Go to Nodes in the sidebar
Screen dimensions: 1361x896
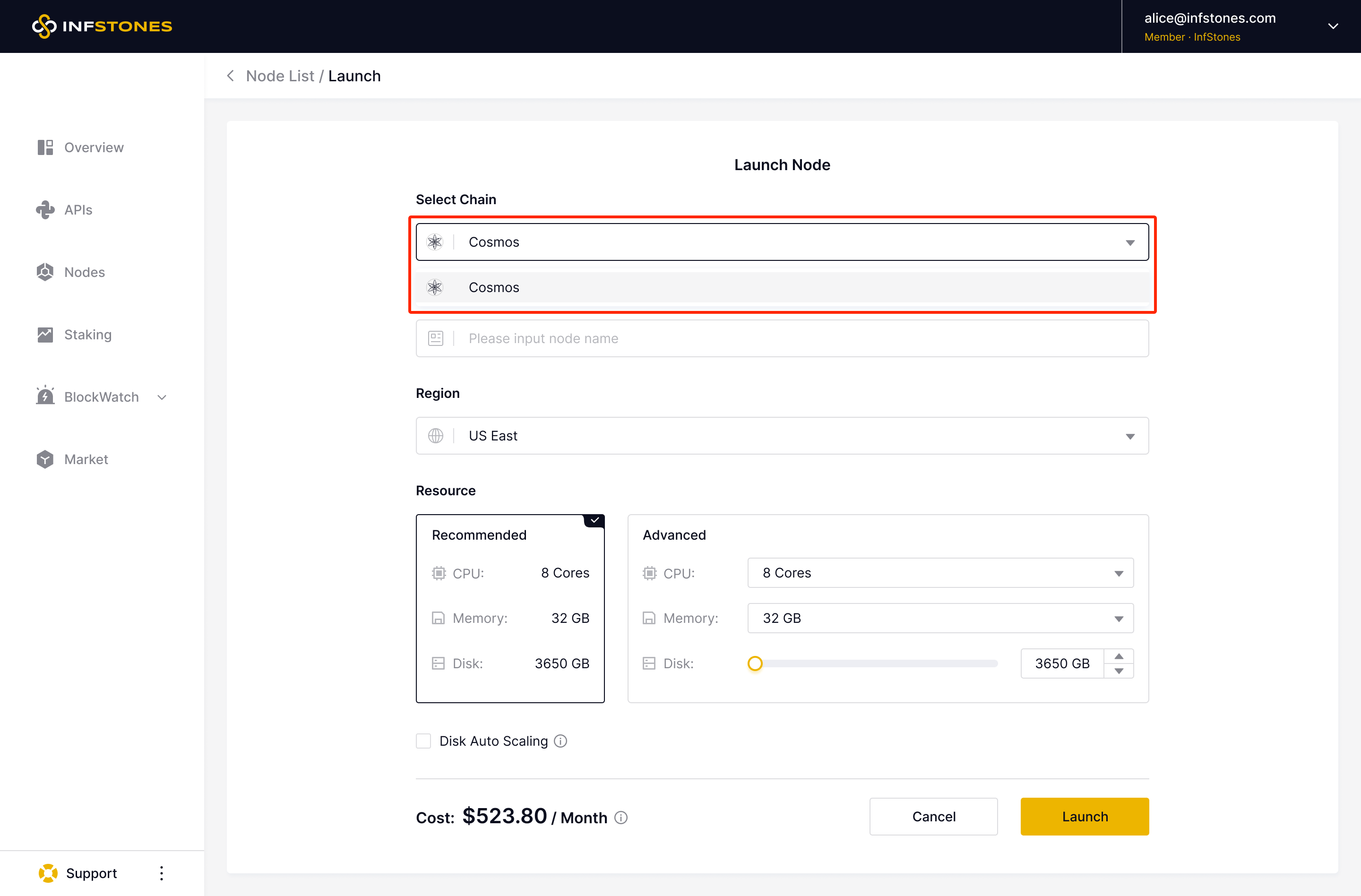pos(84,272)
